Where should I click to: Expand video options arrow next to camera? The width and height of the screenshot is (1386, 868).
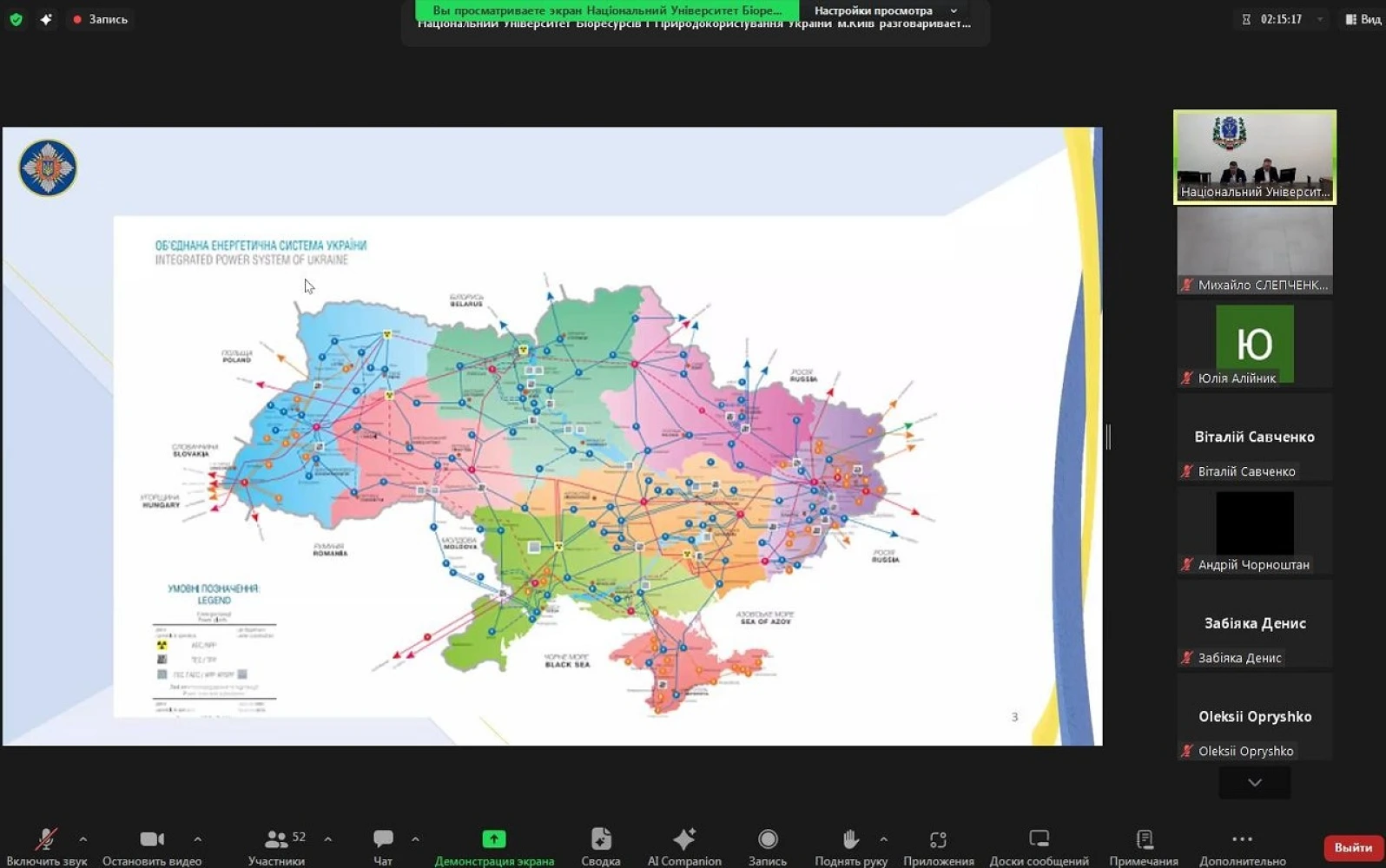tap(198, 839)
